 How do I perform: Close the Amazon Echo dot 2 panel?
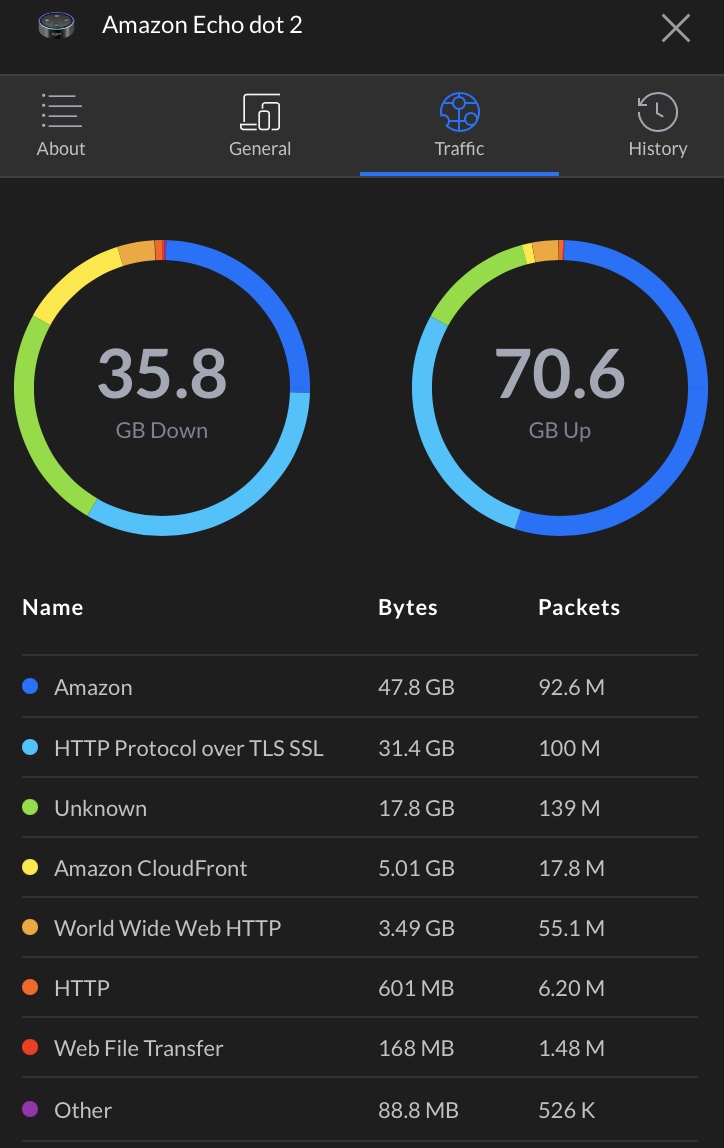point(675,29)
